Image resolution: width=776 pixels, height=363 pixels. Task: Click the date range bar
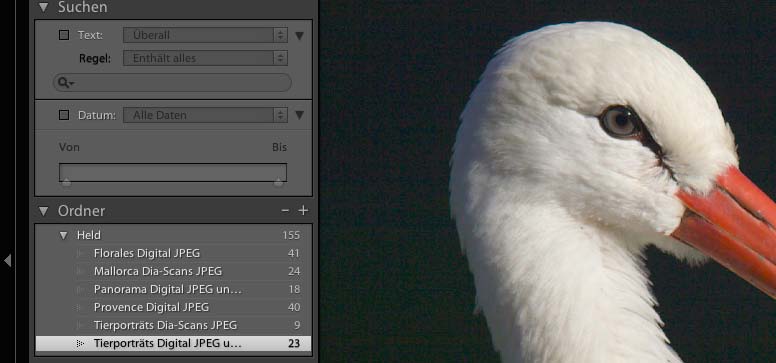173,172
